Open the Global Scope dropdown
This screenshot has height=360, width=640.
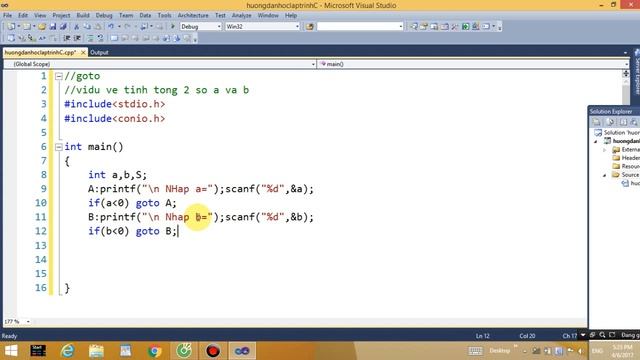click(313, 64)
